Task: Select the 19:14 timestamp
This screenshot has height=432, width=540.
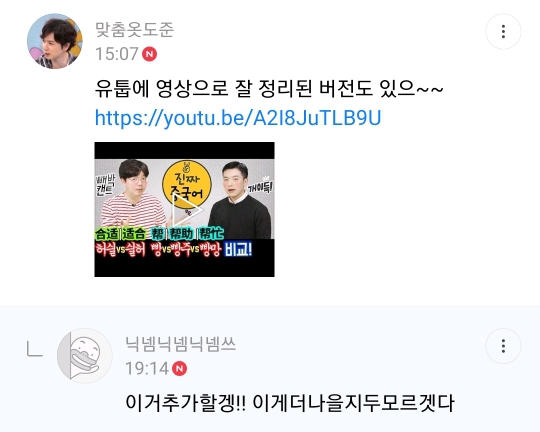Action: point(147,369)
